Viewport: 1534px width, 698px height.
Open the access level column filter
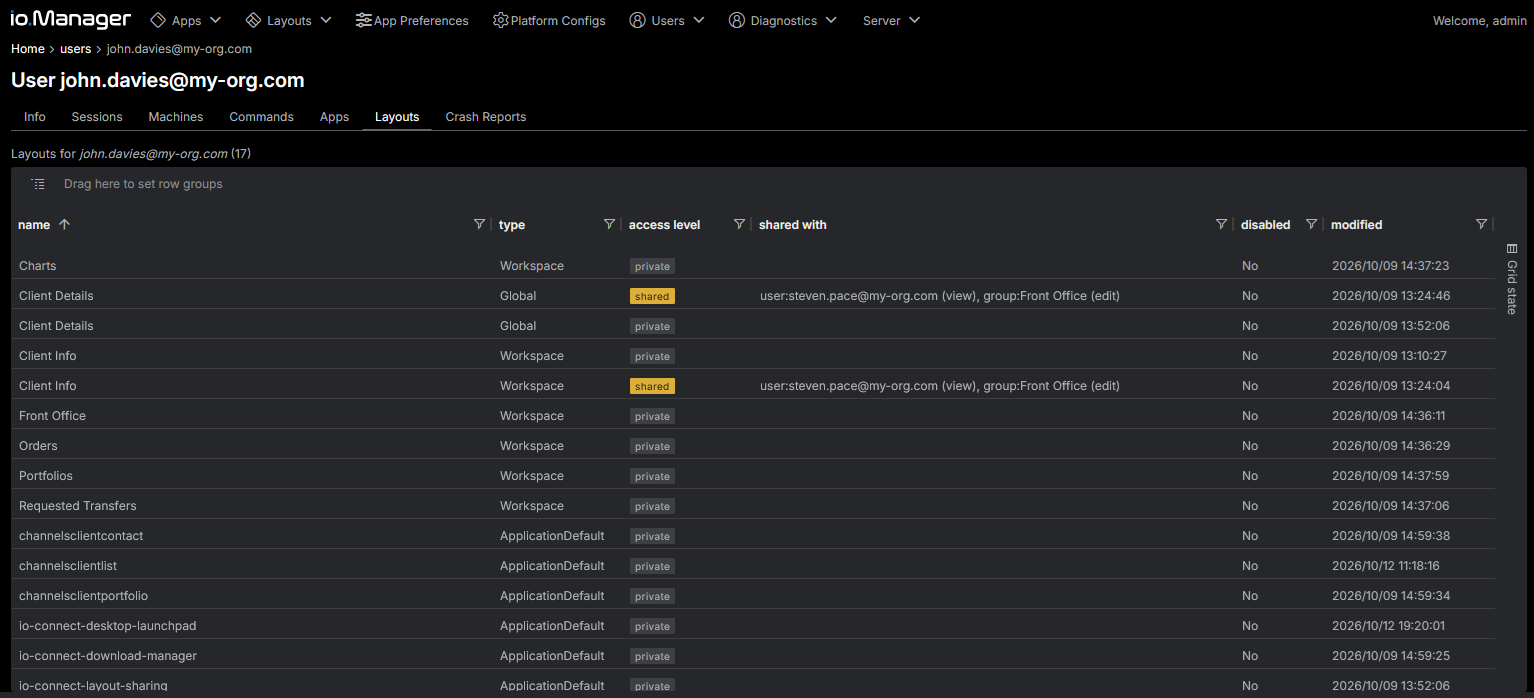pyautogui.click(x=739, y=225)
